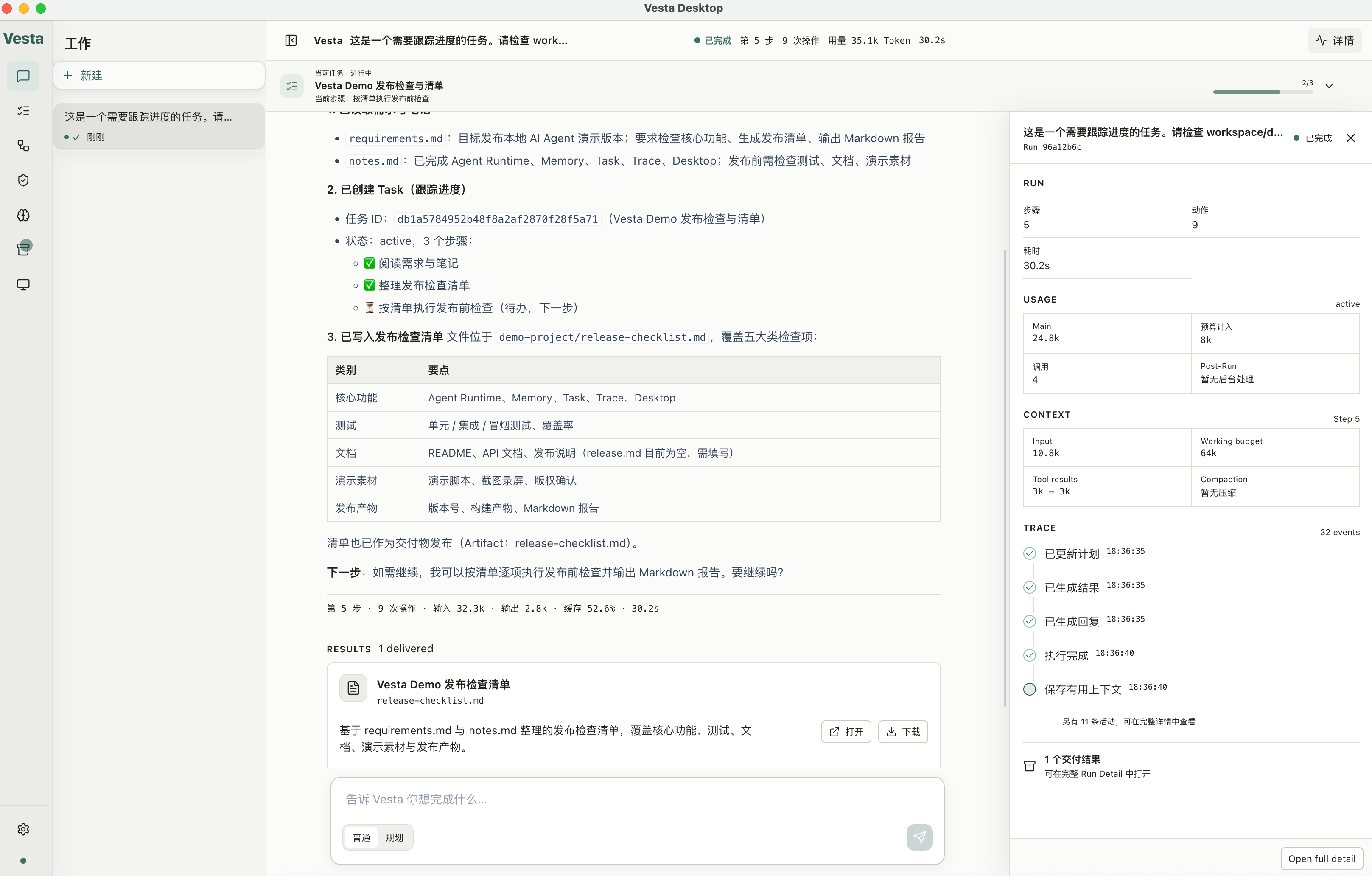Click the 演示素材 table cell

coord(373,480)
